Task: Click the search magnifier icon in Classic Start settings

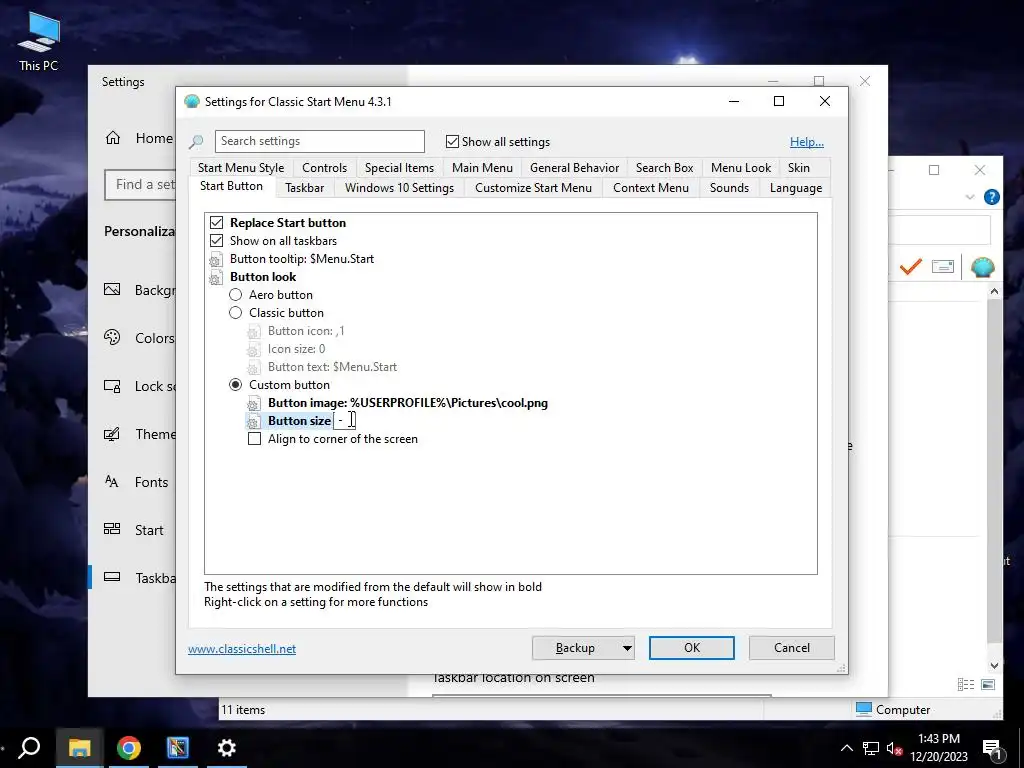Action: pos(196,141)
